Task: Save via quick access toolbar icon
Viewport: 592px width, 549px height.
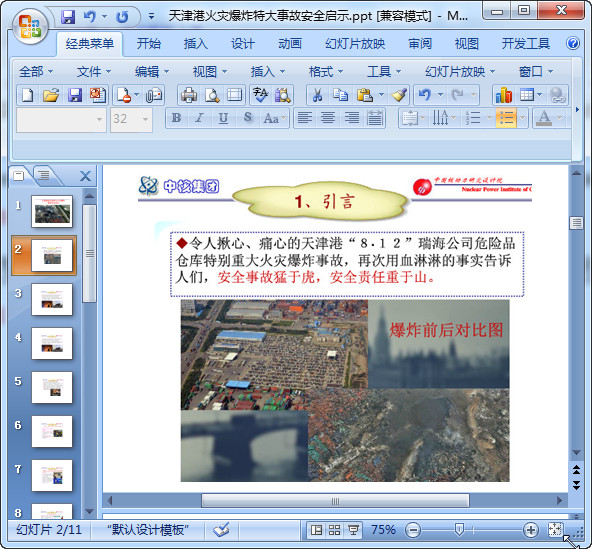Action: [68, 17]
